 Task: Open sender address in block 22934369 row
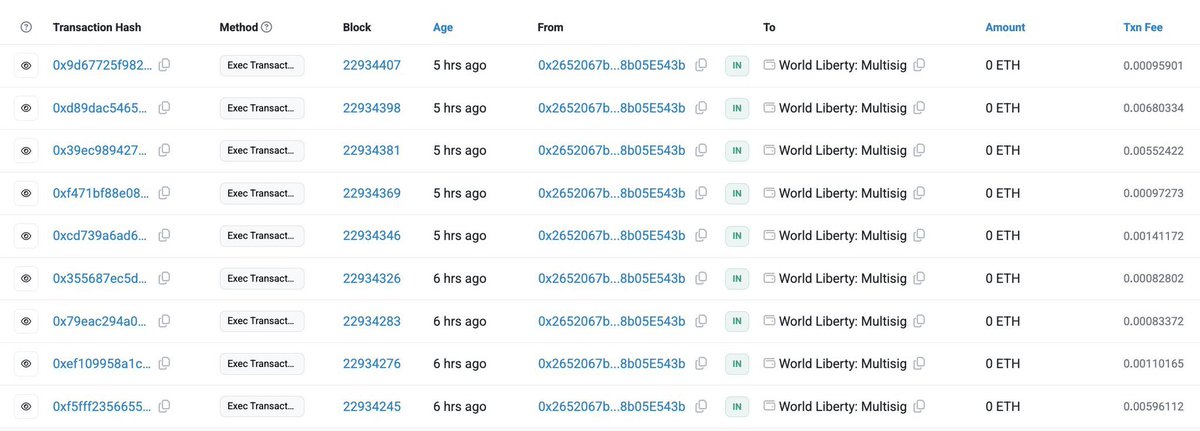(x=612, y=193)
